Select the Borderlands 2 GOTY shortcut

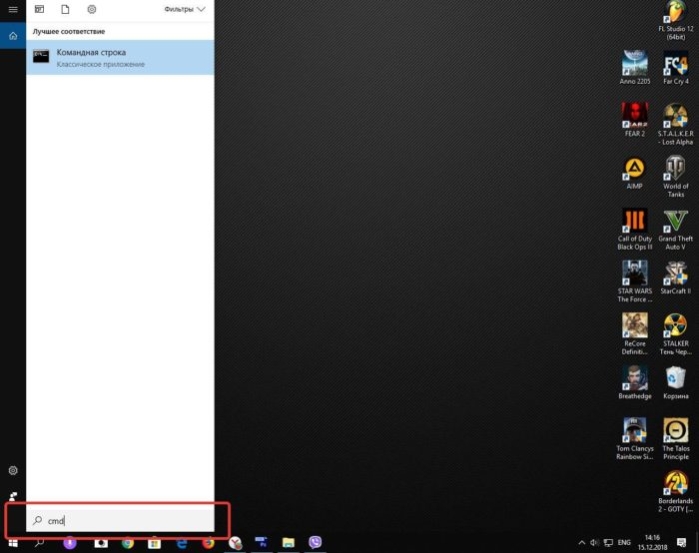point(676,491)
